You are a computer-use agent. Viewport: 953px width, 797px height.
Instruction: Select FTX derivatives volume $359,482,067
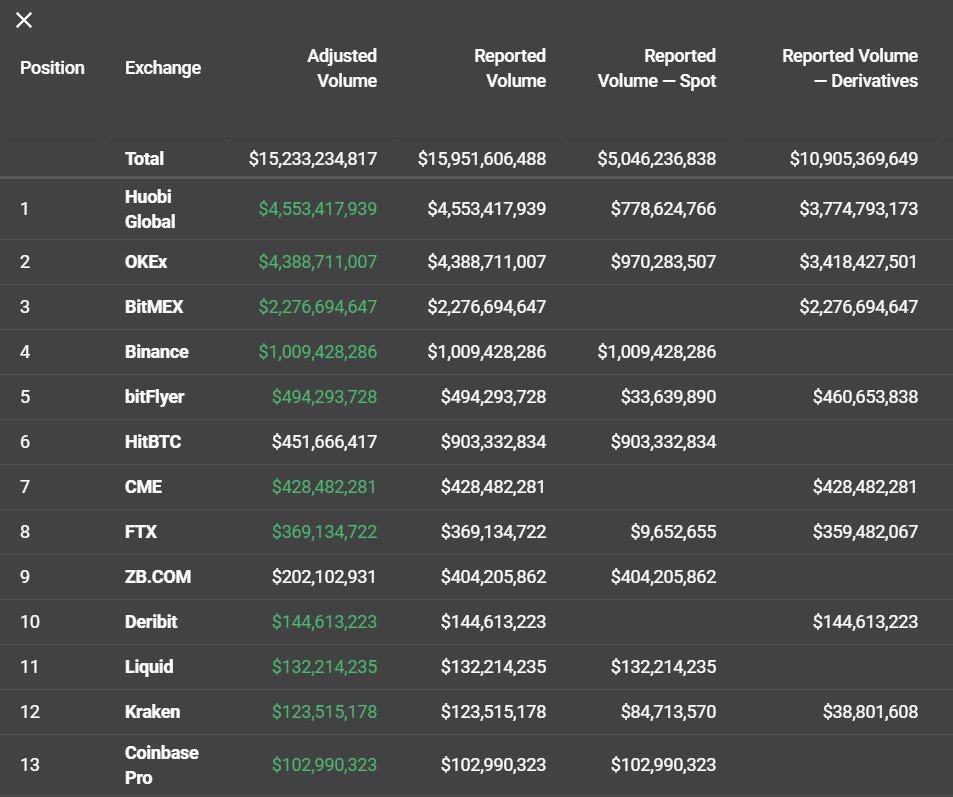tap(865, 532)
